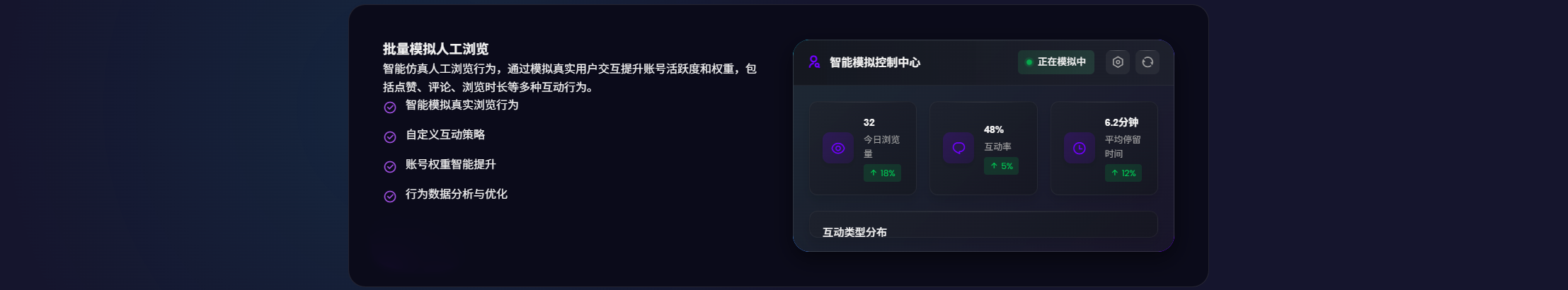Screen dimensions: 1568x290
Task: Click the 批量模拟人工浏览 heading
Action: pos(435,49)
